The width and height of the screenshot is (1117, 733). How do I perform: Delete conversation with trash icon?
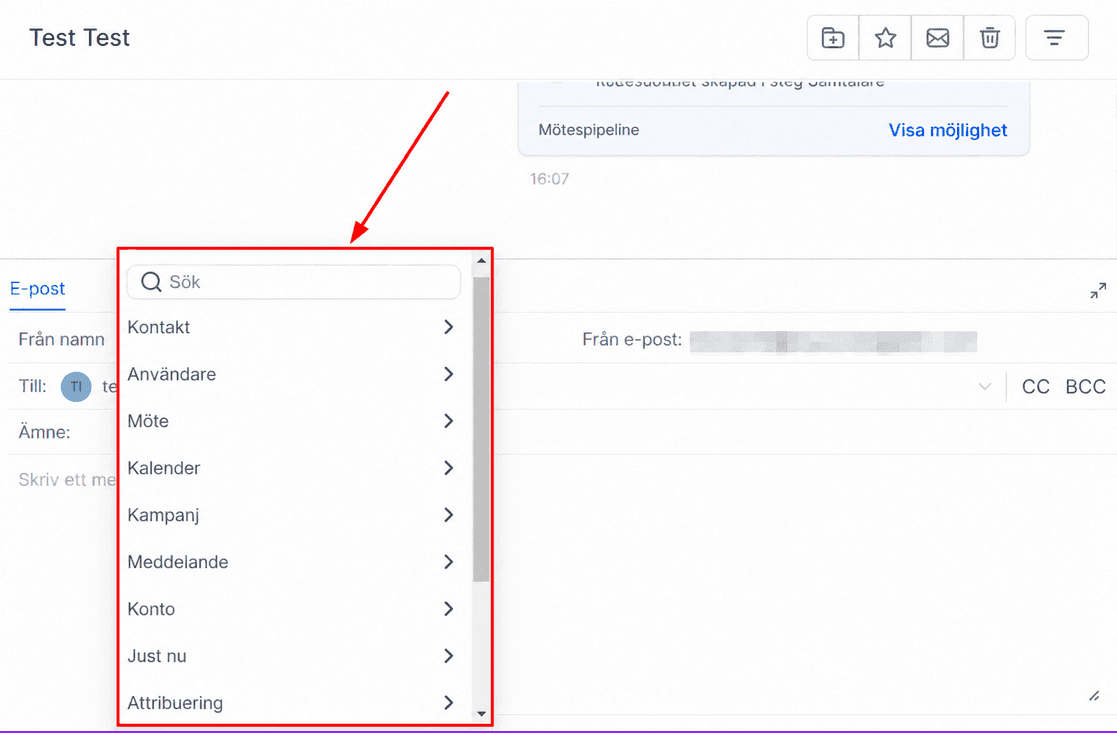point(989,38)
